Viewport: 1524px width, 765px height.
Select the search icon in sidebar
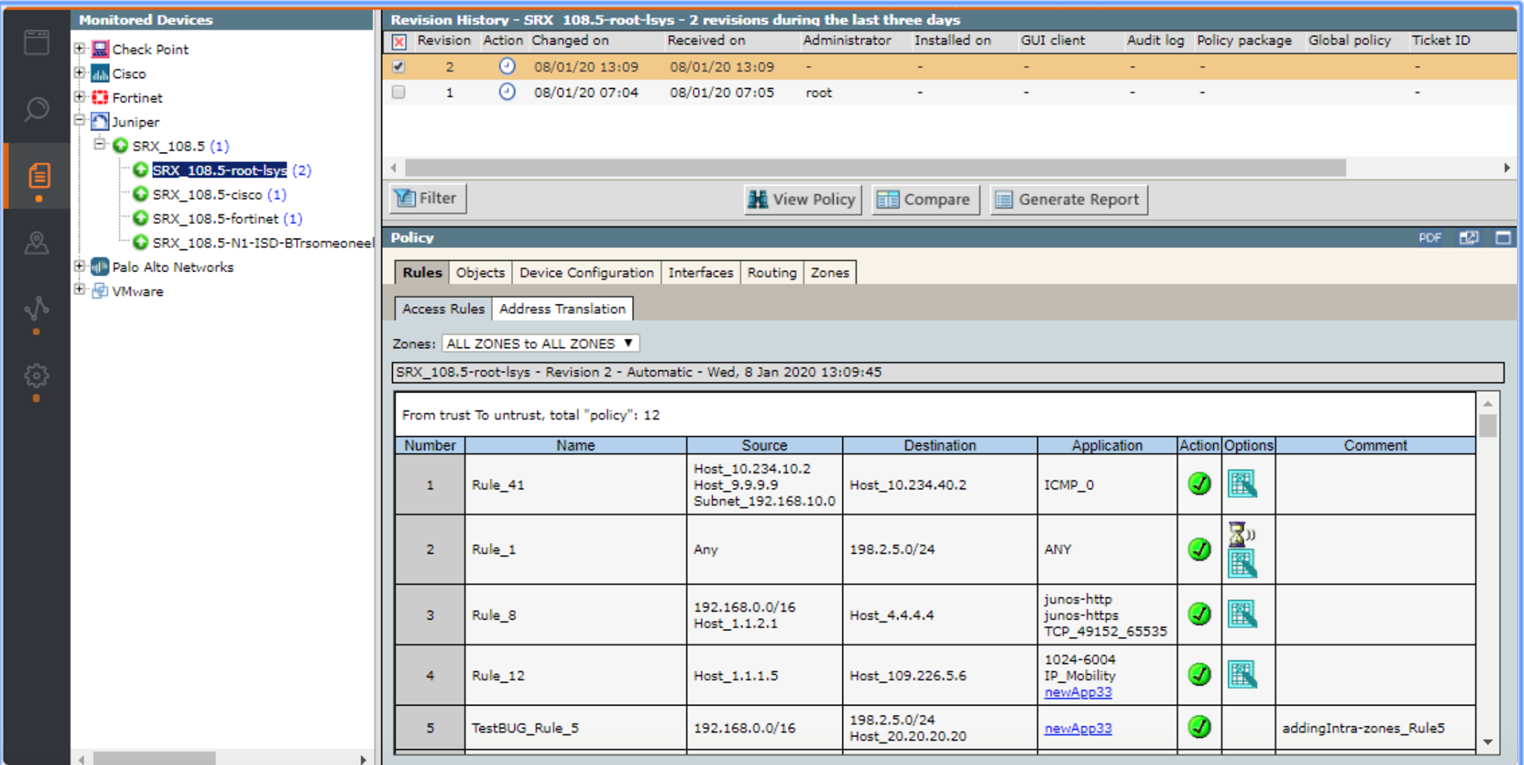point(36,110)
